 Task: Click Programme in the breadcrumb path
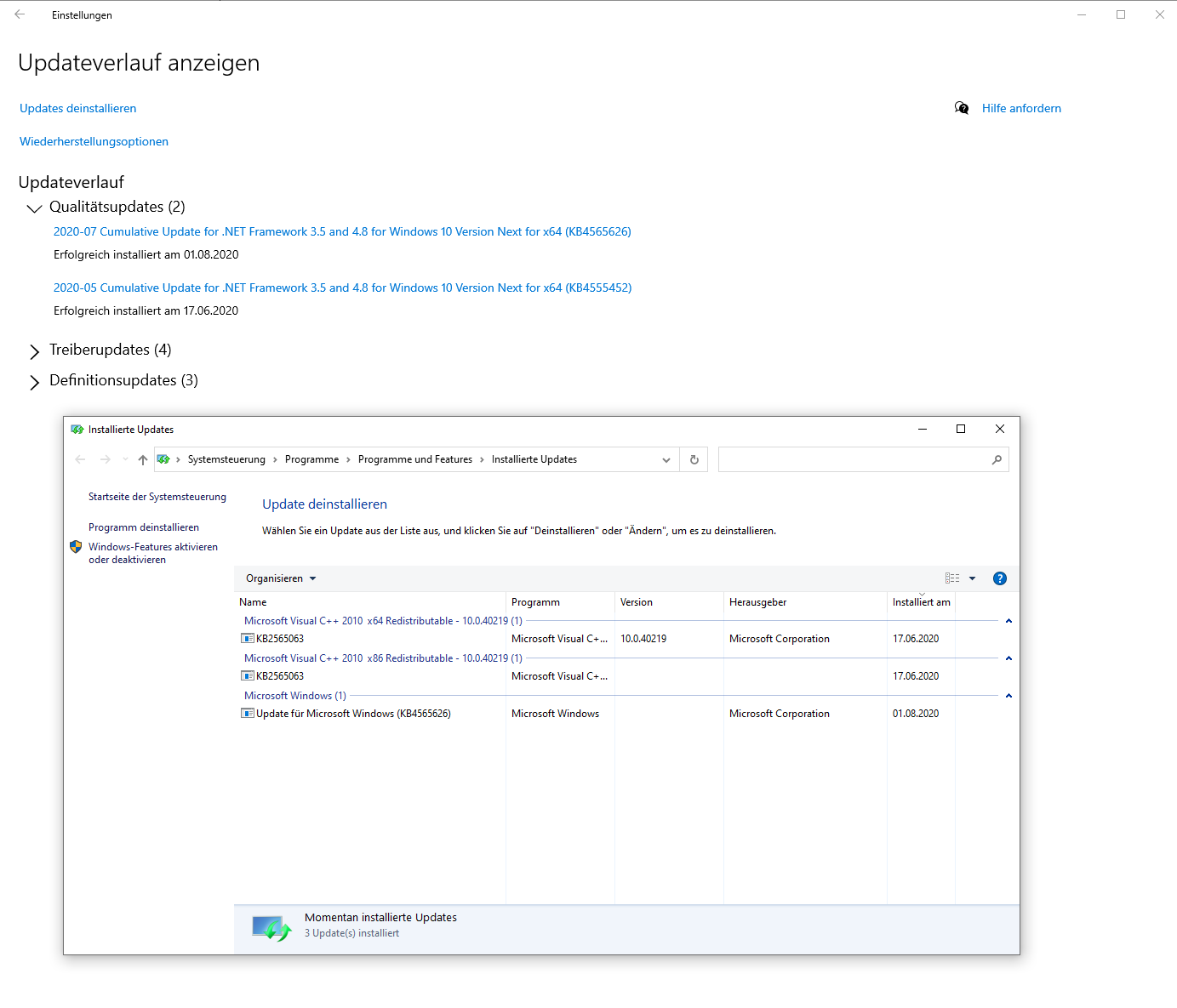tap(311, 459)
